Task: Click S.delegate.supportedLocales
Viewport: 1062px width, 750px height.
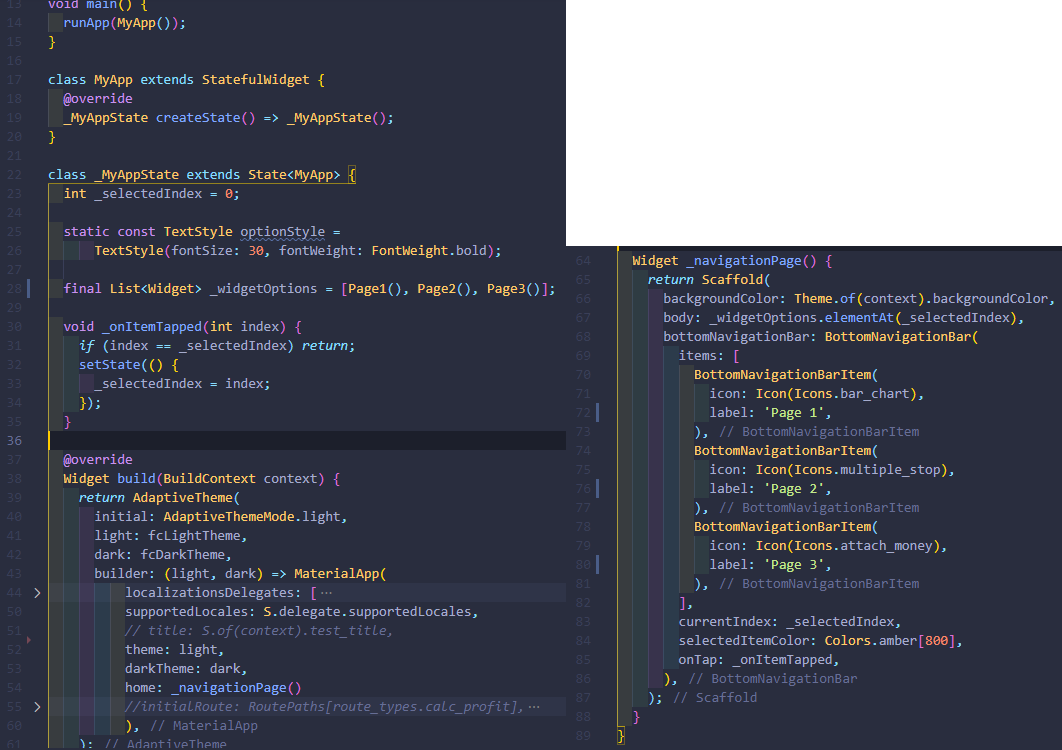Action: 366,611
